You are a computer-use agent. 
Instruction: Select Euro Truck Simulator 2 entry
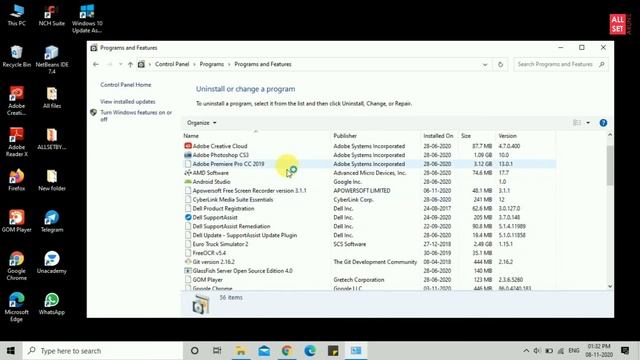pyautogui.click(x=369, y=244)
